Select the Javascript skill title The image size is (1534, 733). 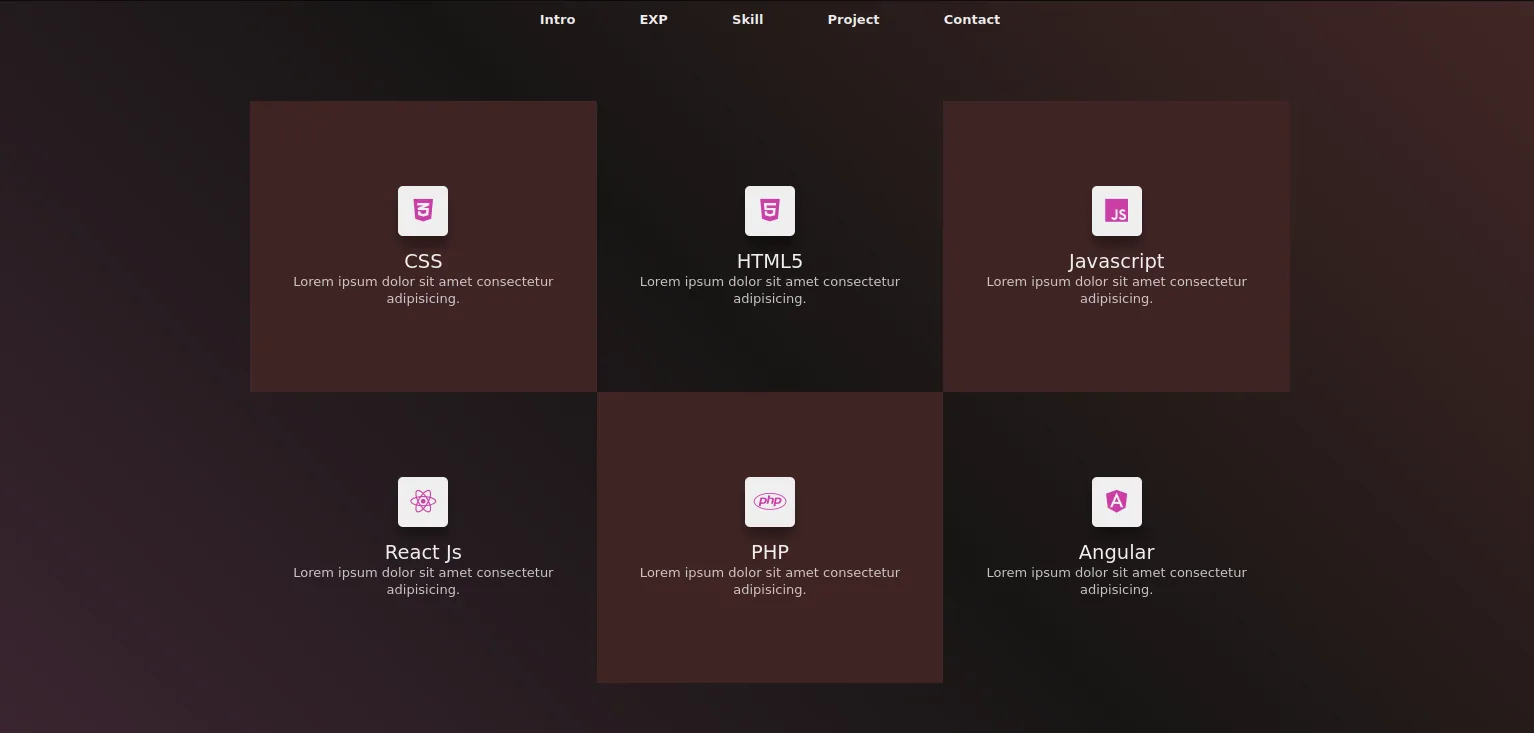(x=1117, y=261)
